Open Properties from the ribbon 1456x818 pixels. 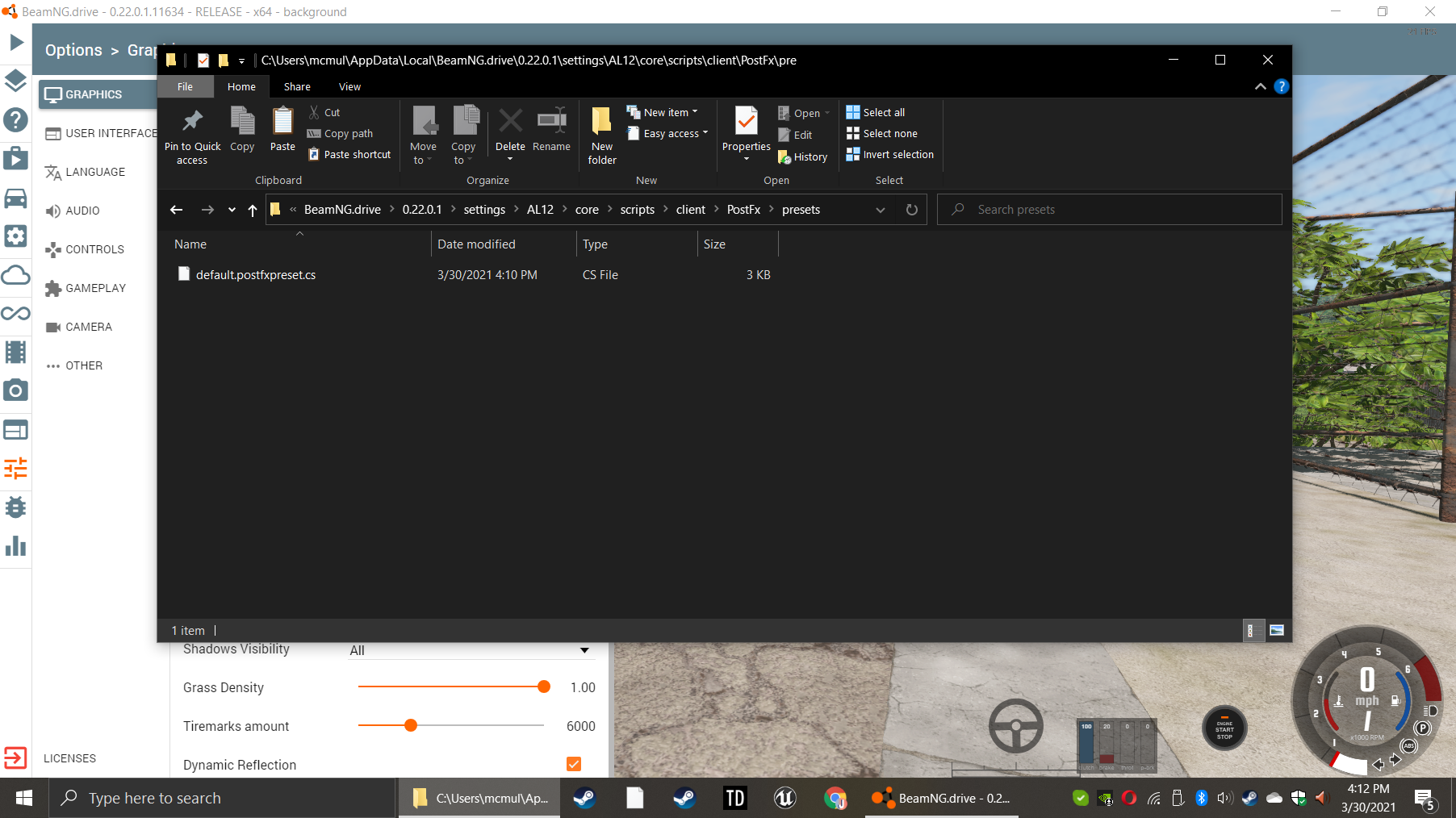coord(747,134)
